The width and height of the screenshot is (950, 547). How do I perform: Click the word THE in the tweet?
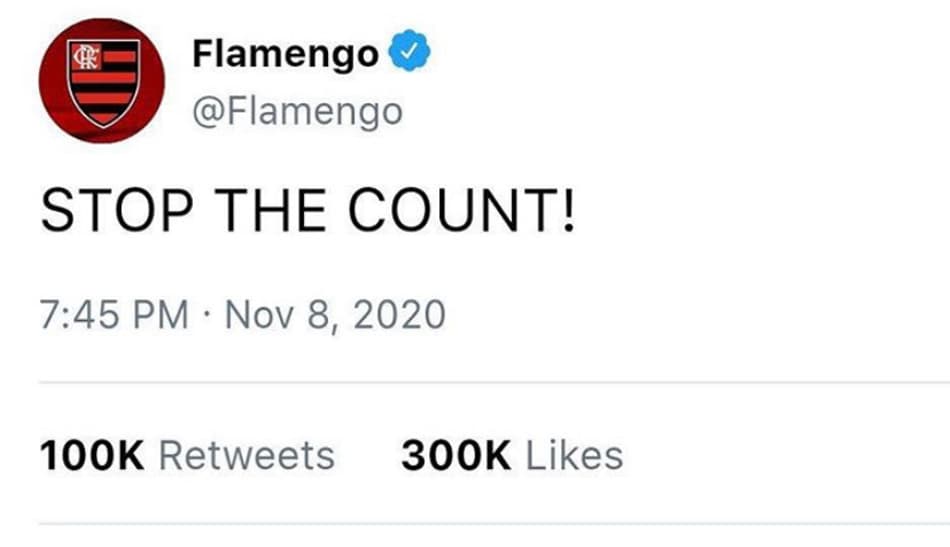[x=270, y=210]
